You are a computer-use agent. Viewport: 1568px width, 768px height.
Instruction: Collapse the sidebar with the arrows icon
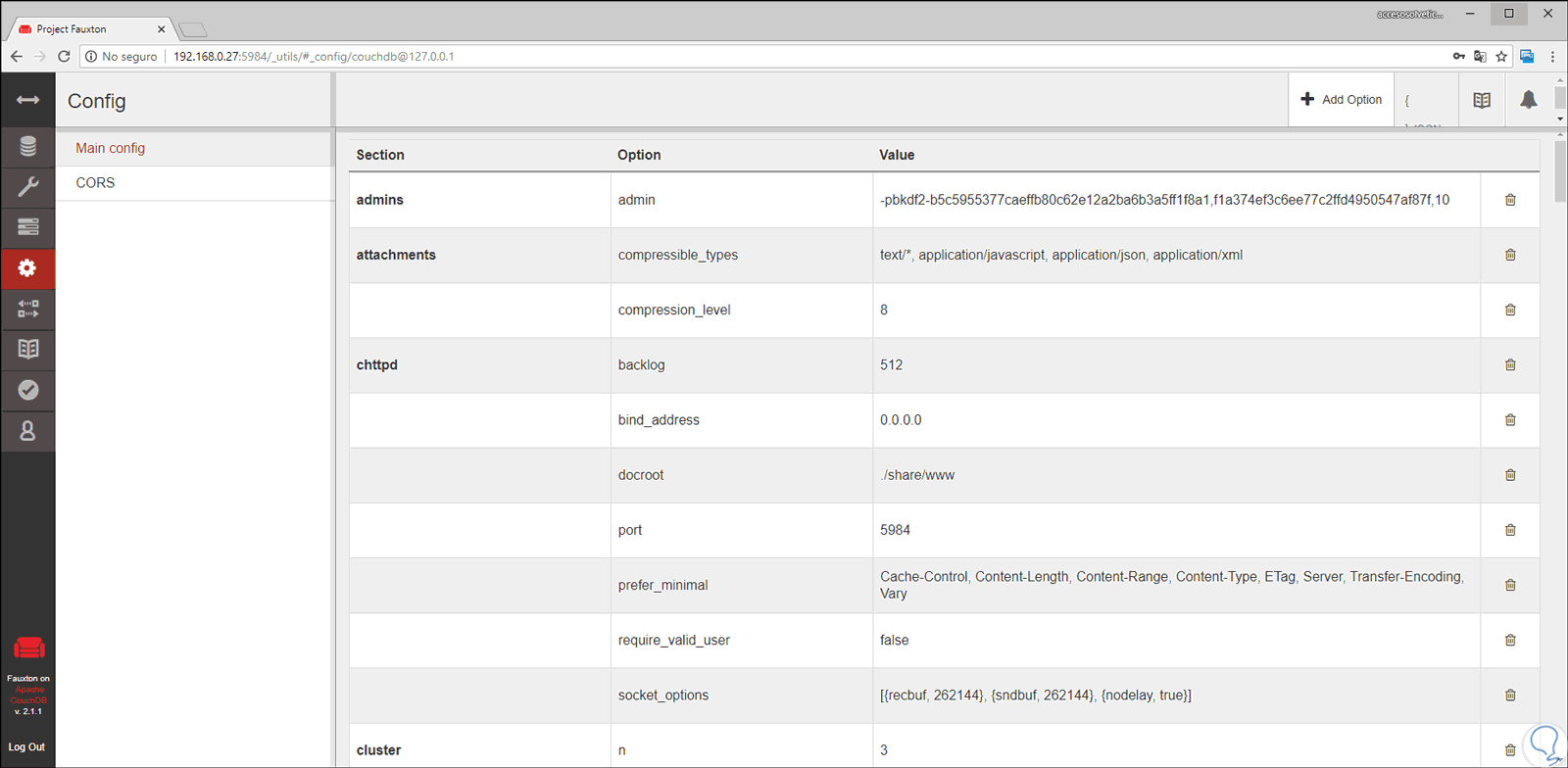(x=27, y=100)
